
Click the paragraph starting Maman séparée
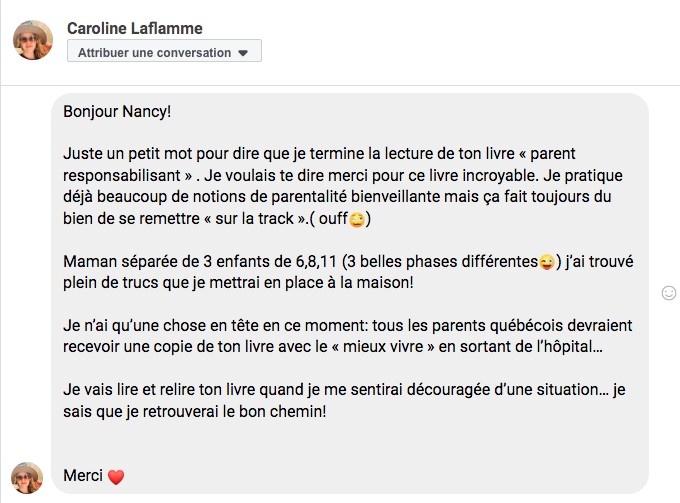tap(340, 273)
